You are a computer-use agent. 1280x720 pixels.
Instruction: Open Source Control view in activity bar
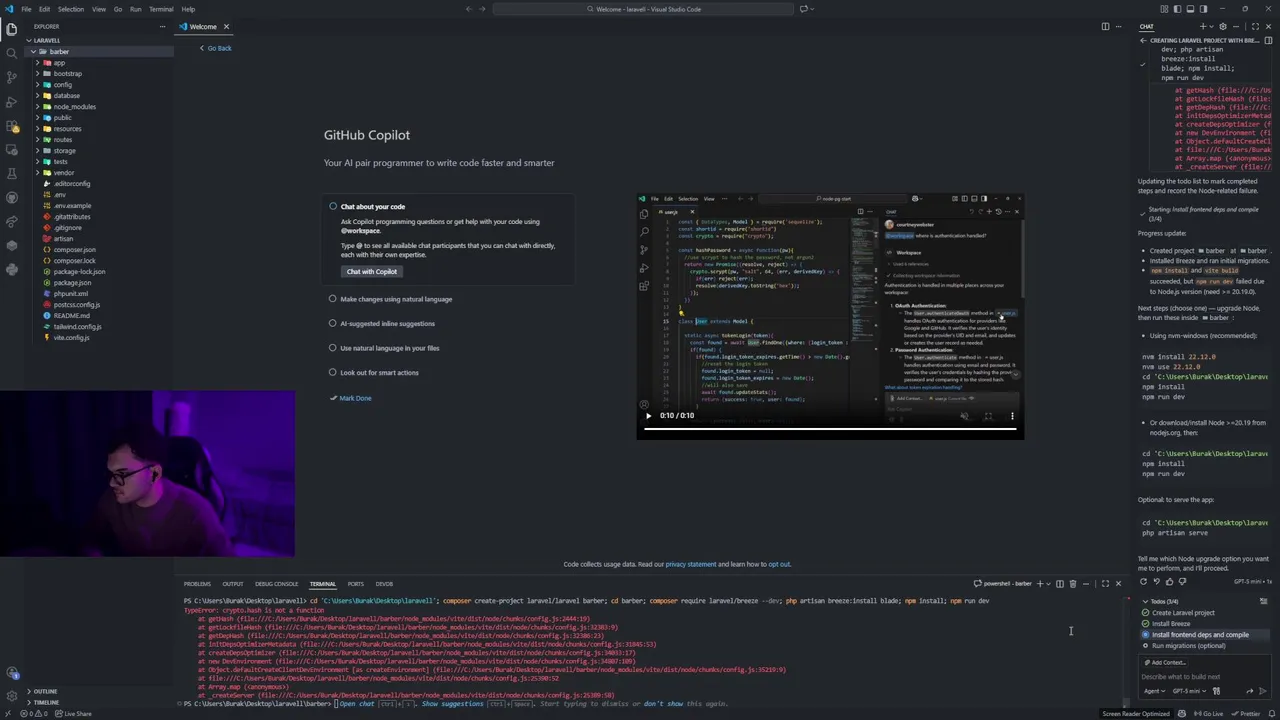tap(12, 77)
